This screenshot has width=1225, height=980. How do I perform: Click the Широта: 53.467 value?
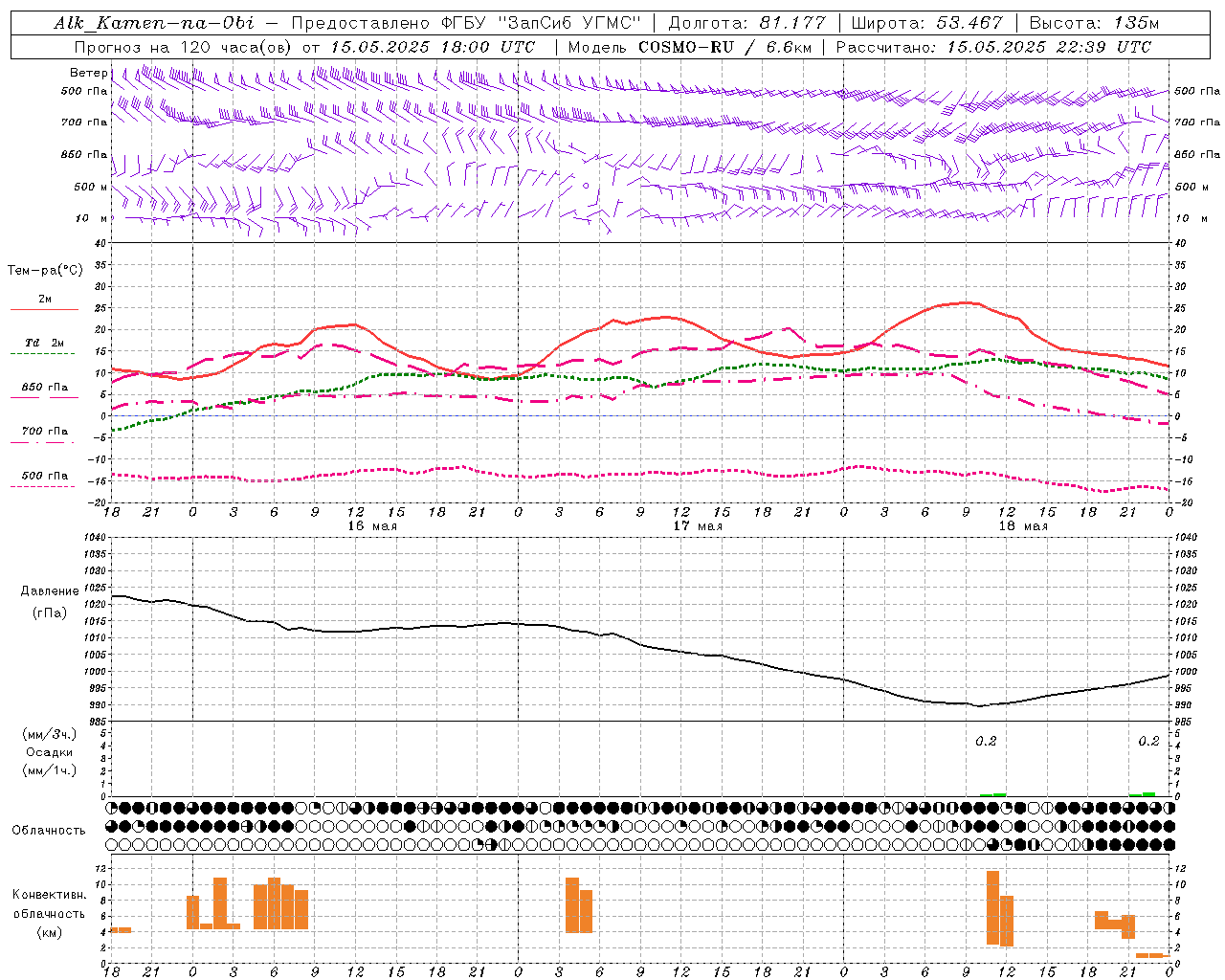tap(926, 23)
